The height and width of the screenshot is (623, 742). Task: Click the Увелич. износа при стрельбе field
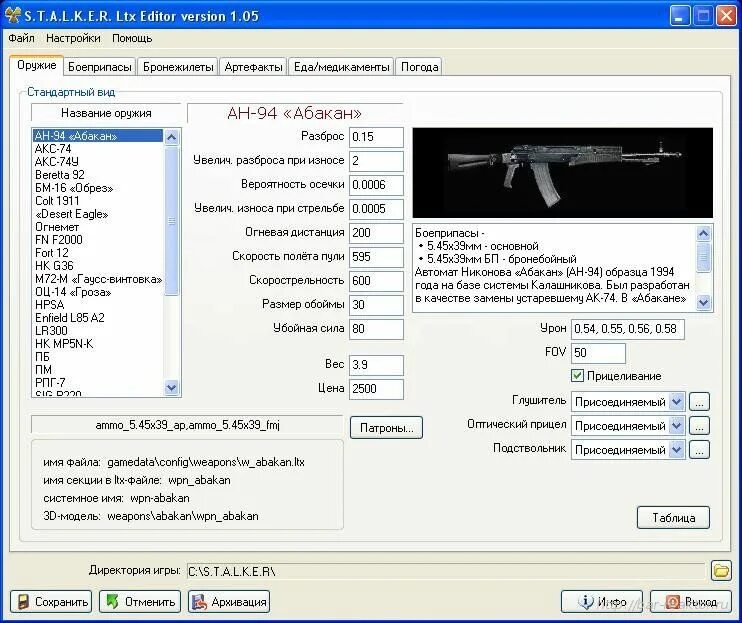coord(376,209)
